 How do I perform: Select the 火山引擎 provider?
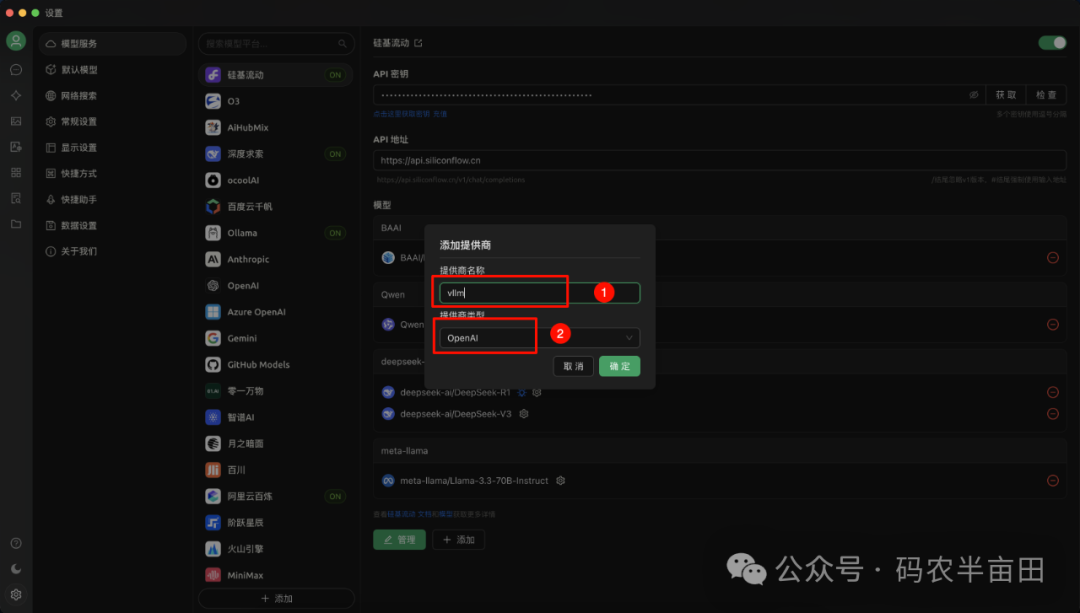(x=276, y=549)
